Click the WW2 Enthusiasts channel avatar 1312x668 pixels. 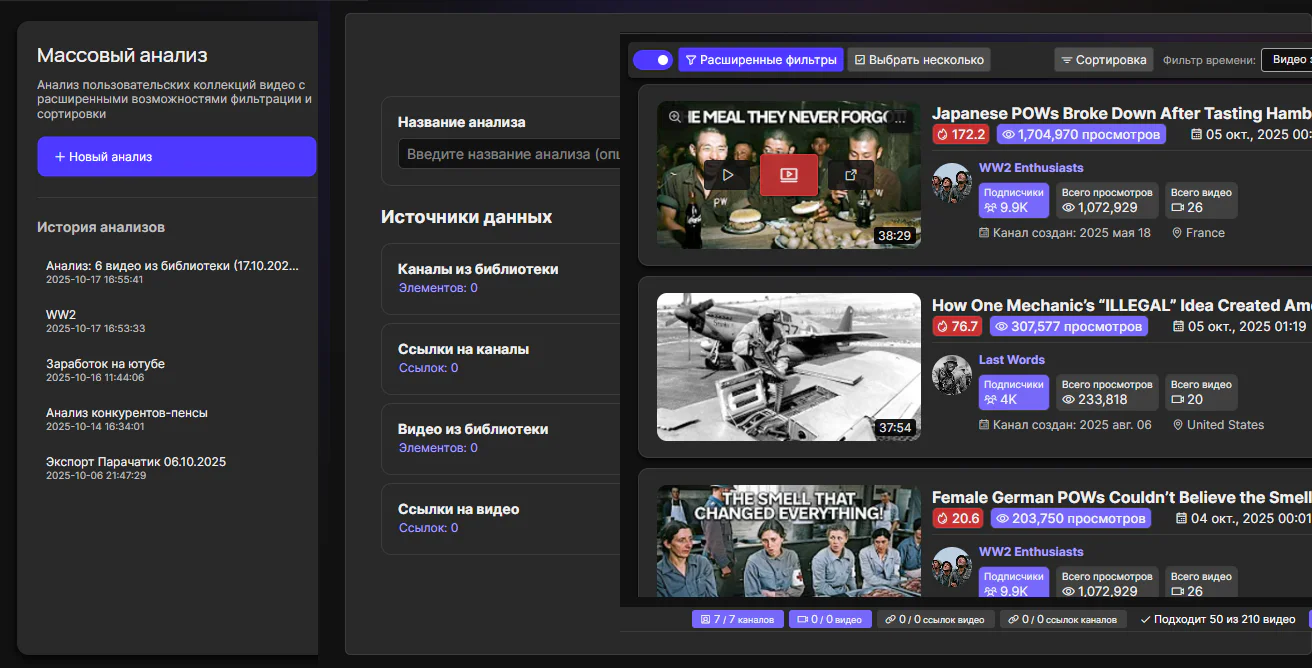coord(952,183)
